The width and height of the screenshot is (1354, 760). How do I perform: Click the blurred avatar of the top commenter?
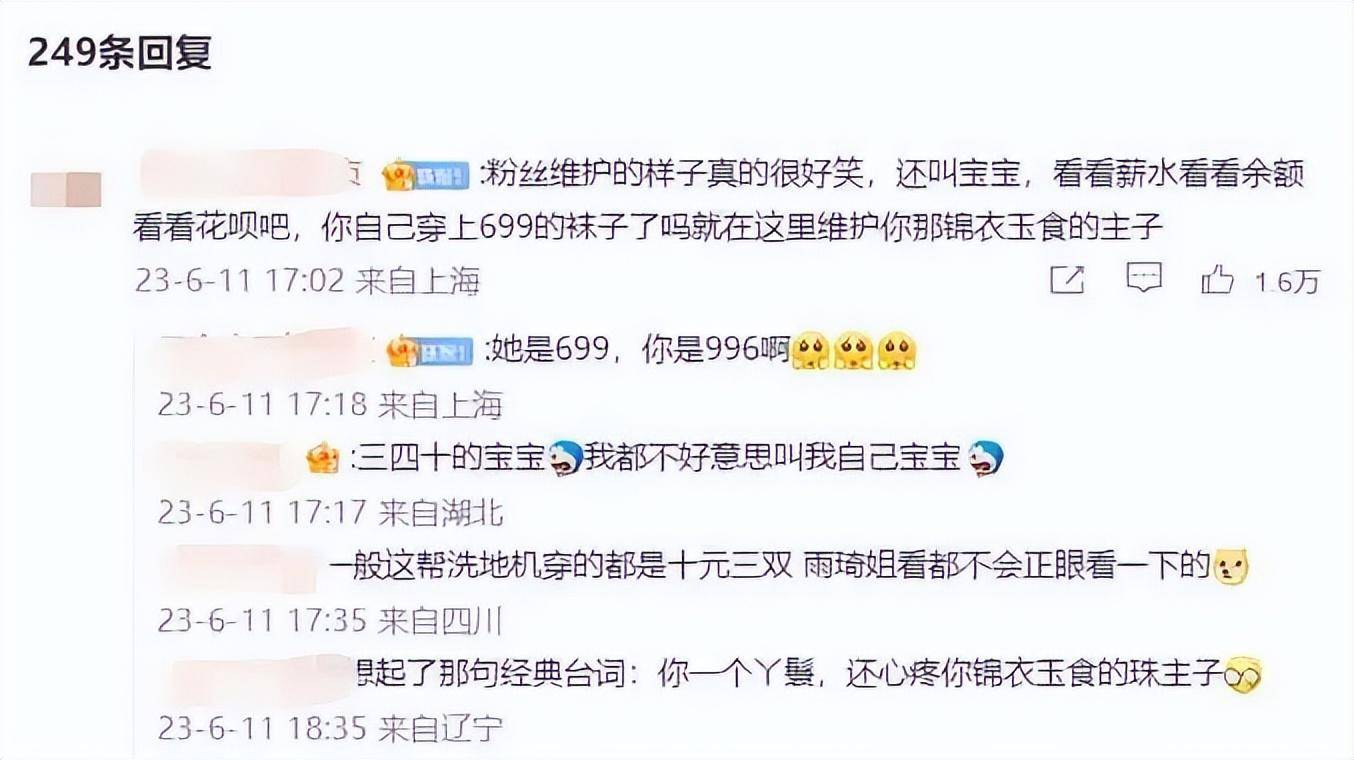[x=66, y=189]
